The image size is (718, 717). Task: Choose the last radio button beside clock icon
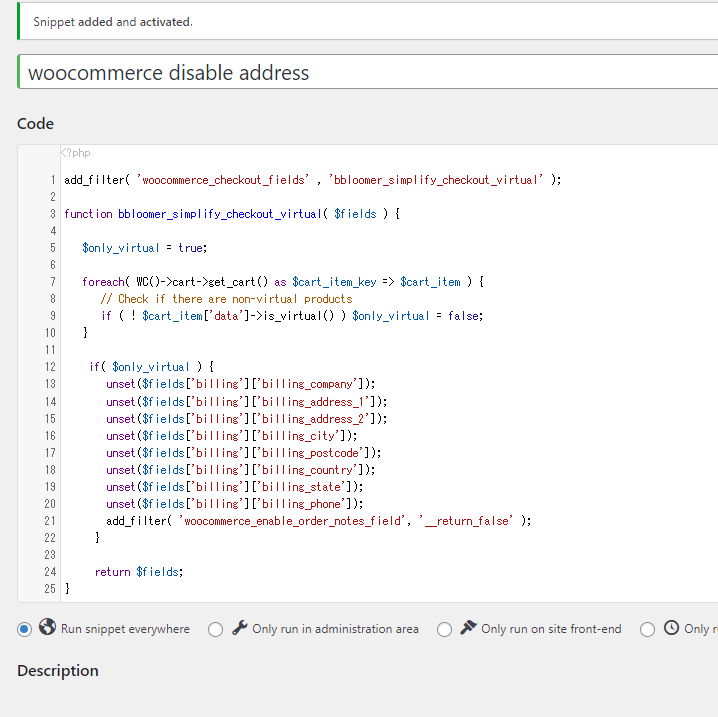click(647, 629)
